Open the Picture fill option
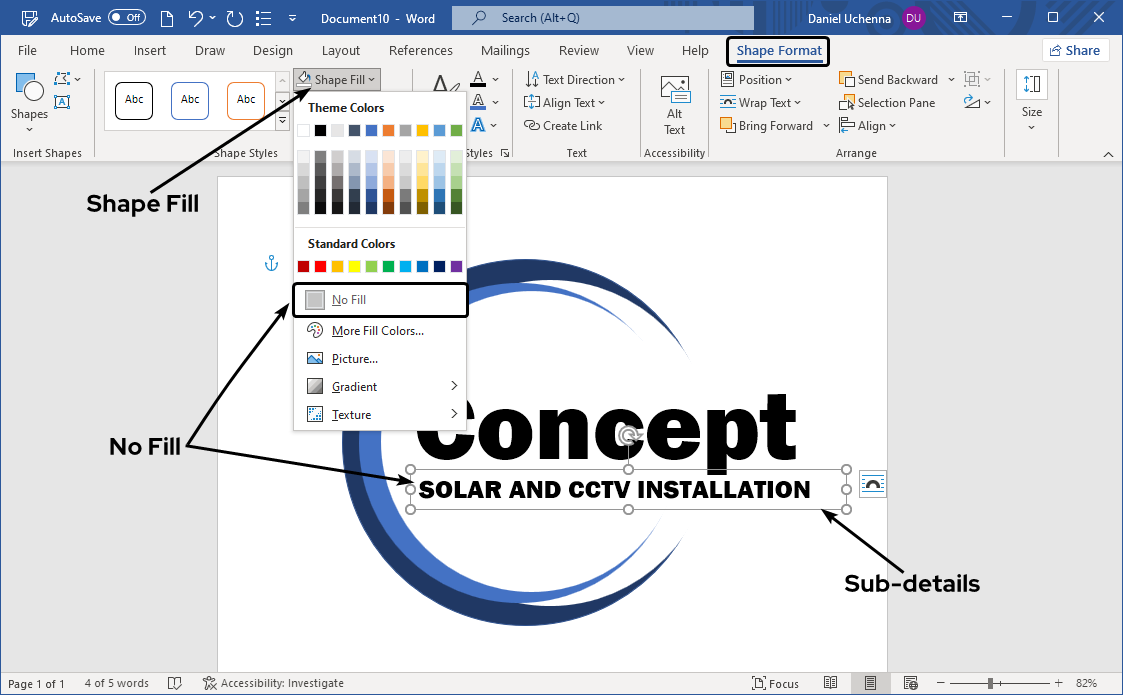Image resolution: width=1123 pixels, height=695 pixels. [355, 358]
